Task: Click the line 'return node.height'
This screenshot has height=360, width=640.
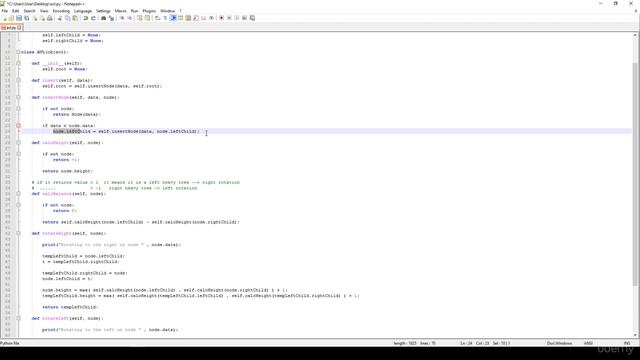Action: tap(67, 171)
